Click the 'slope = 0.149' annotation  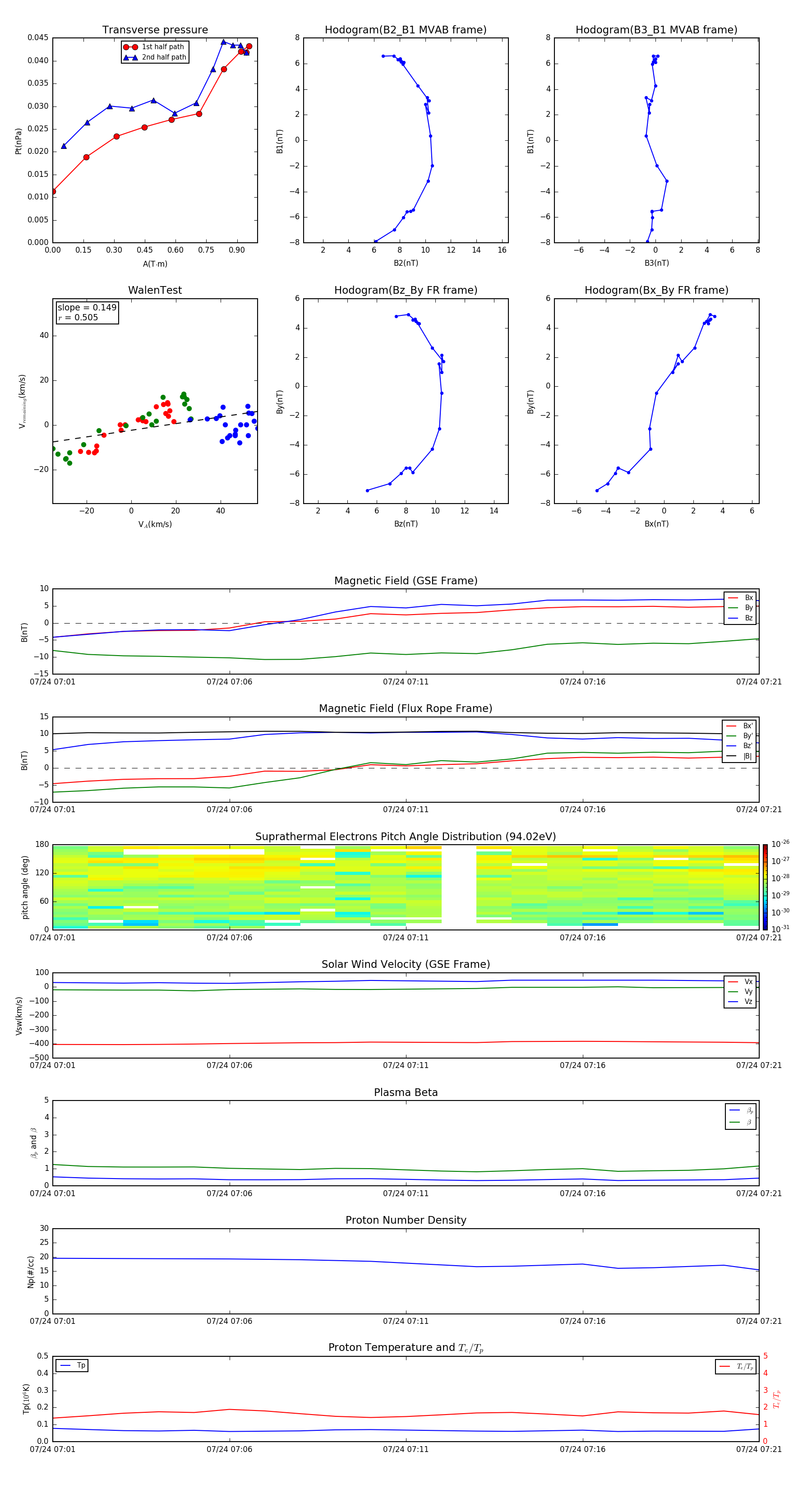(87, 308)
